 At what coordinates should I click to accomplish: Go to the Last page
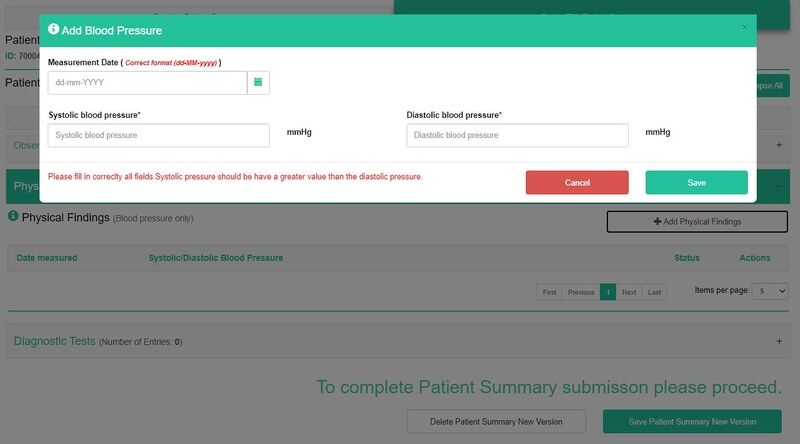(x=654, y=292)
